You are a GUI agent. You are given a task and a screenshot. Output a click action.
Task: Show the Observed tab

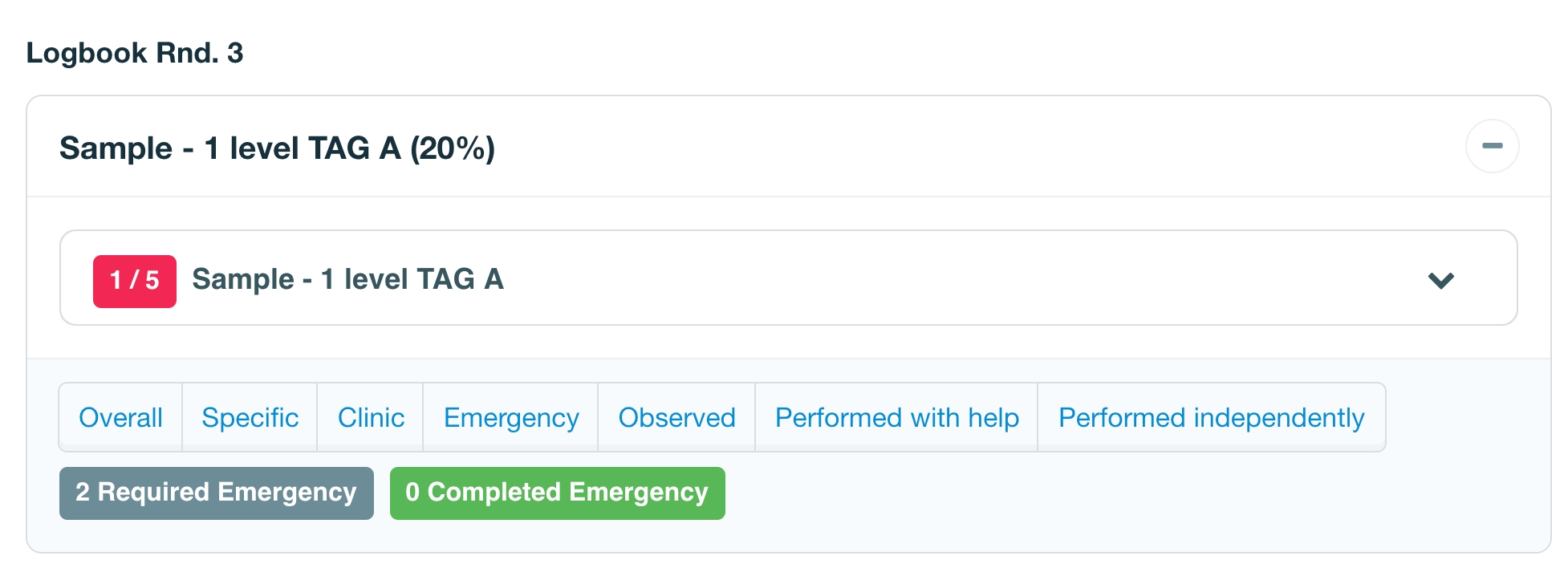676,418
